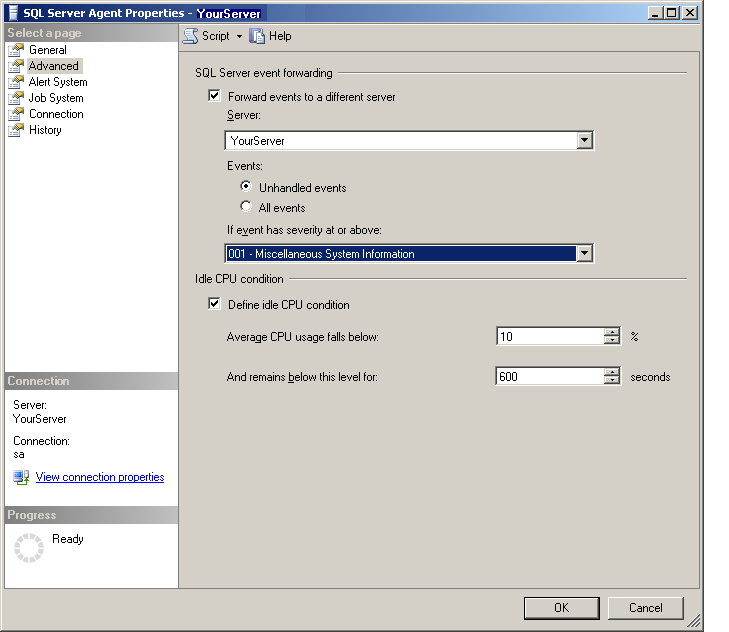Uncheck Forward events to a different server

pyautogui.click(x=214, y=97)
